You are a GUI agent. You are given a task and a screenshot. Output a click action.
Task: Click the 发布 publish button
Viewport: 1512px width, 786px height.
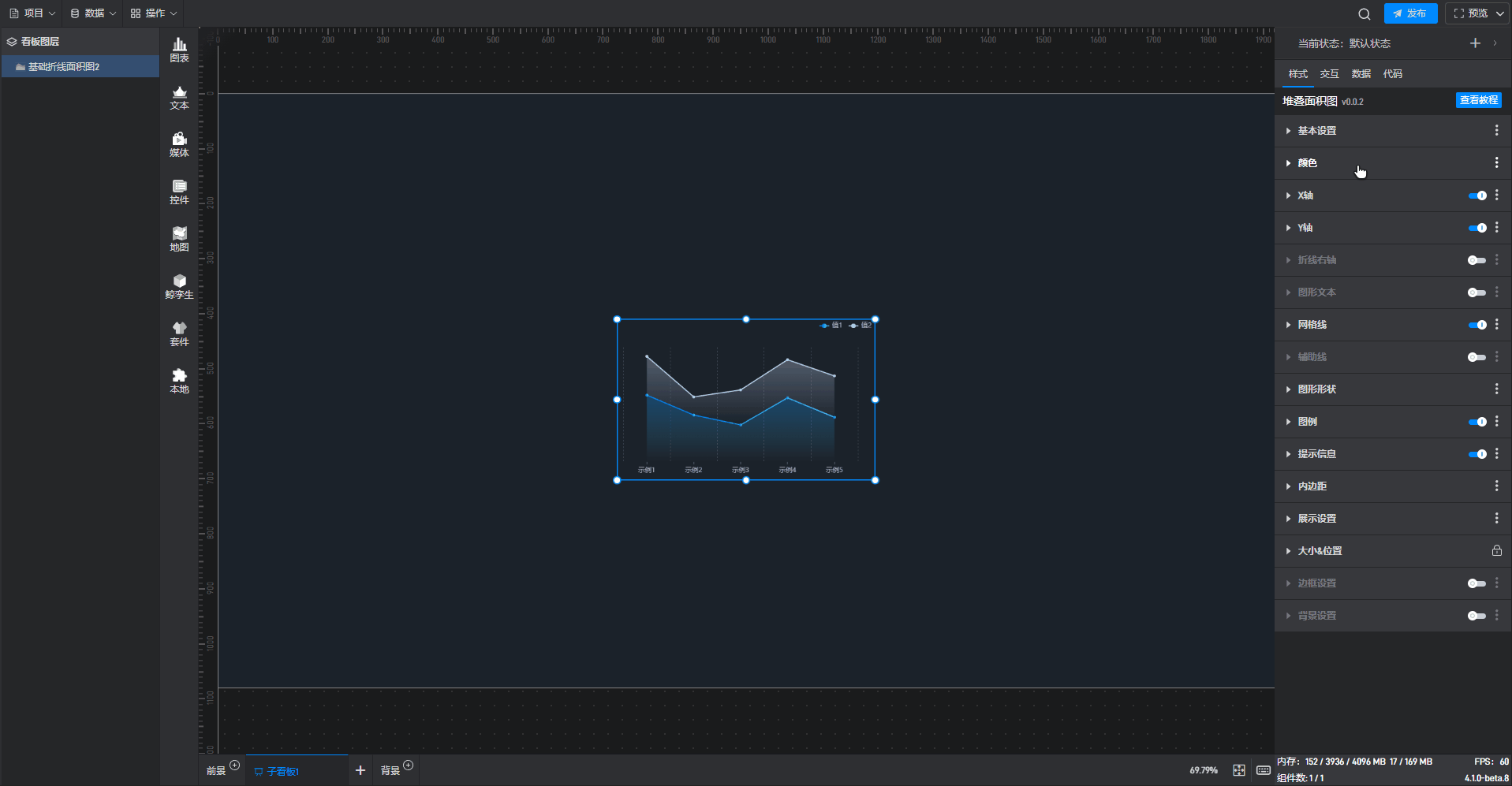1410,13
